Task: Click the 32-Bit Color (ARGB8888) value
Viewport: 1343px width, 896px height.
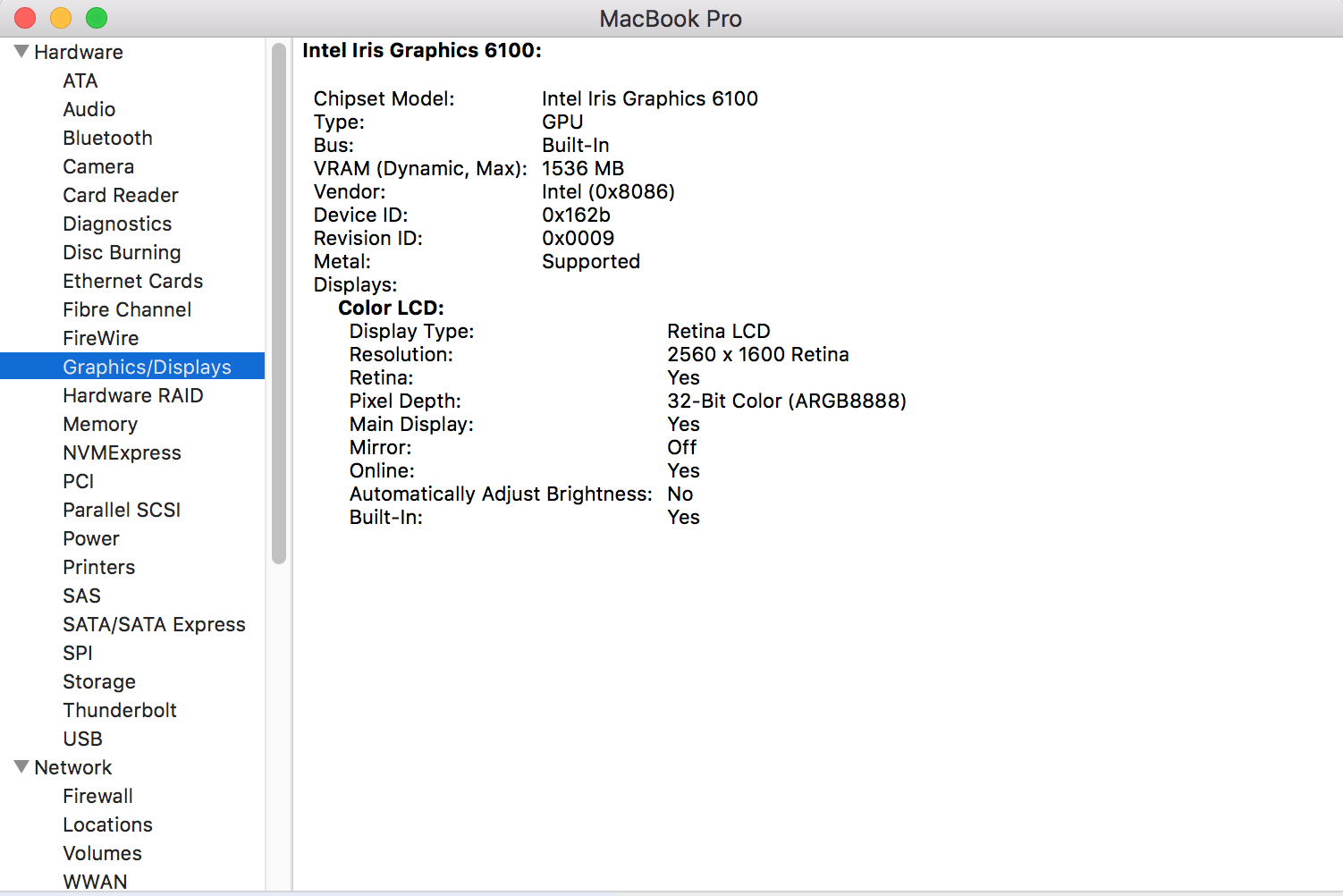Action: pos(787,401)
